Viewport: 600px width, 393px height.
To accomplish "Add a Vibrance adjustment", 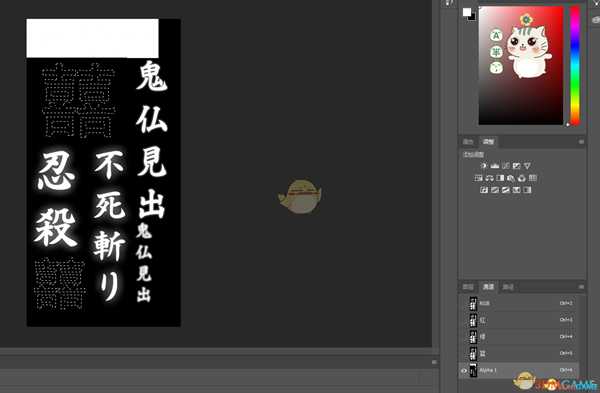I will 527,166.
